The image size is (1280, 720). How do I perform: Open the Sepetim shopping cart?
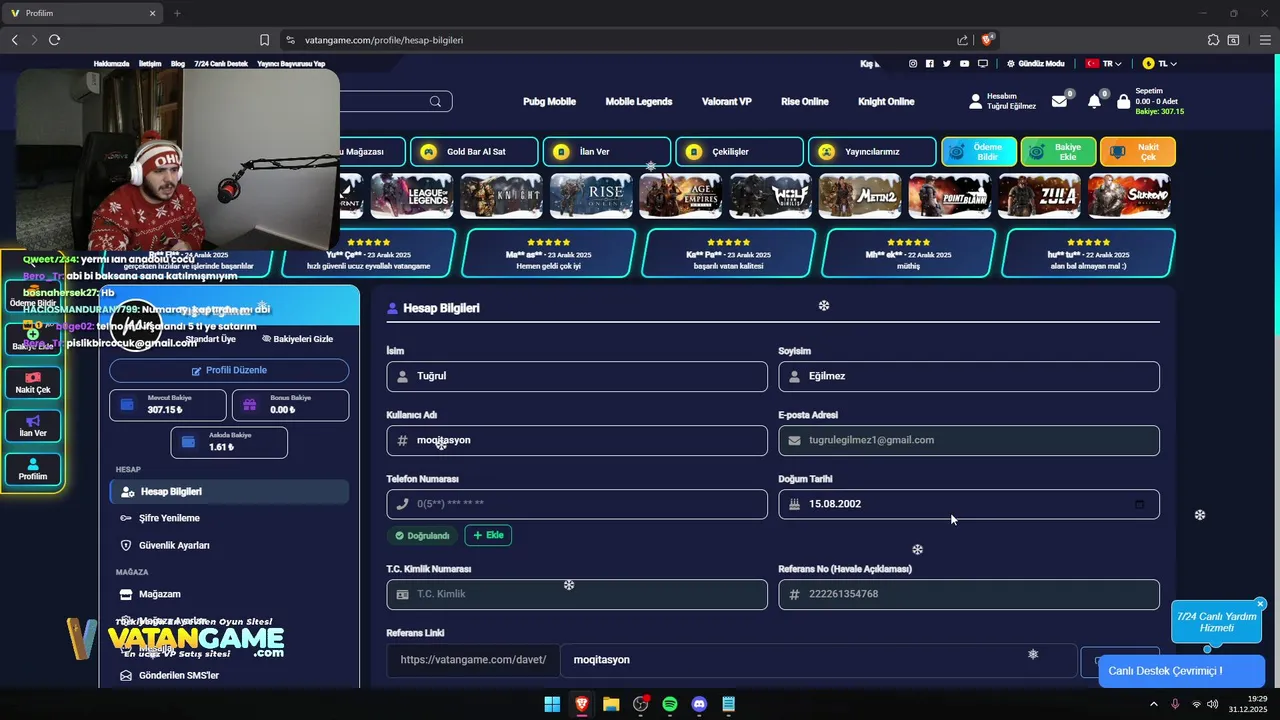tap(1150, 101)
